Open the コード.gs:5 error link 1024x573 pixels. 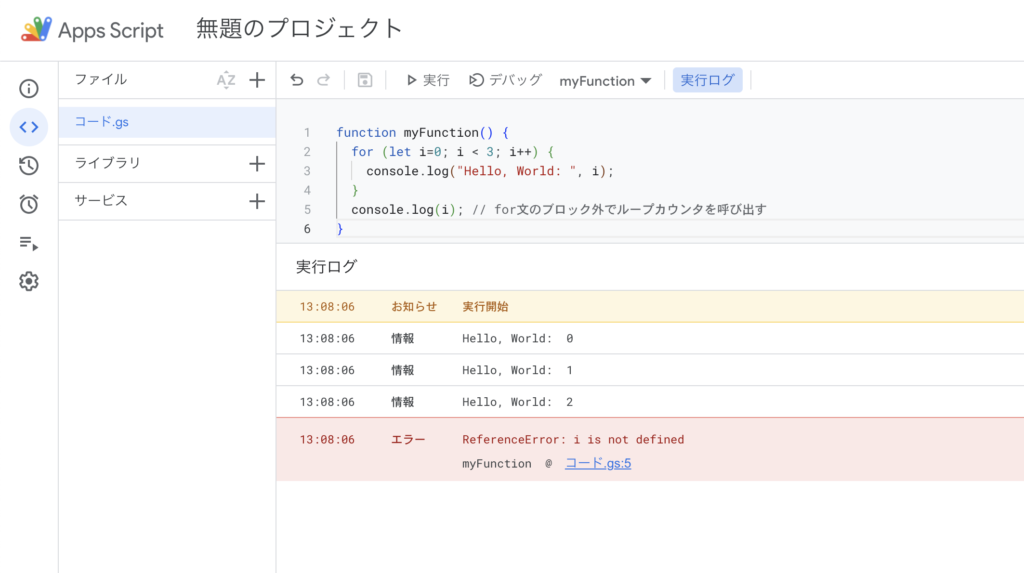[598, 463]
